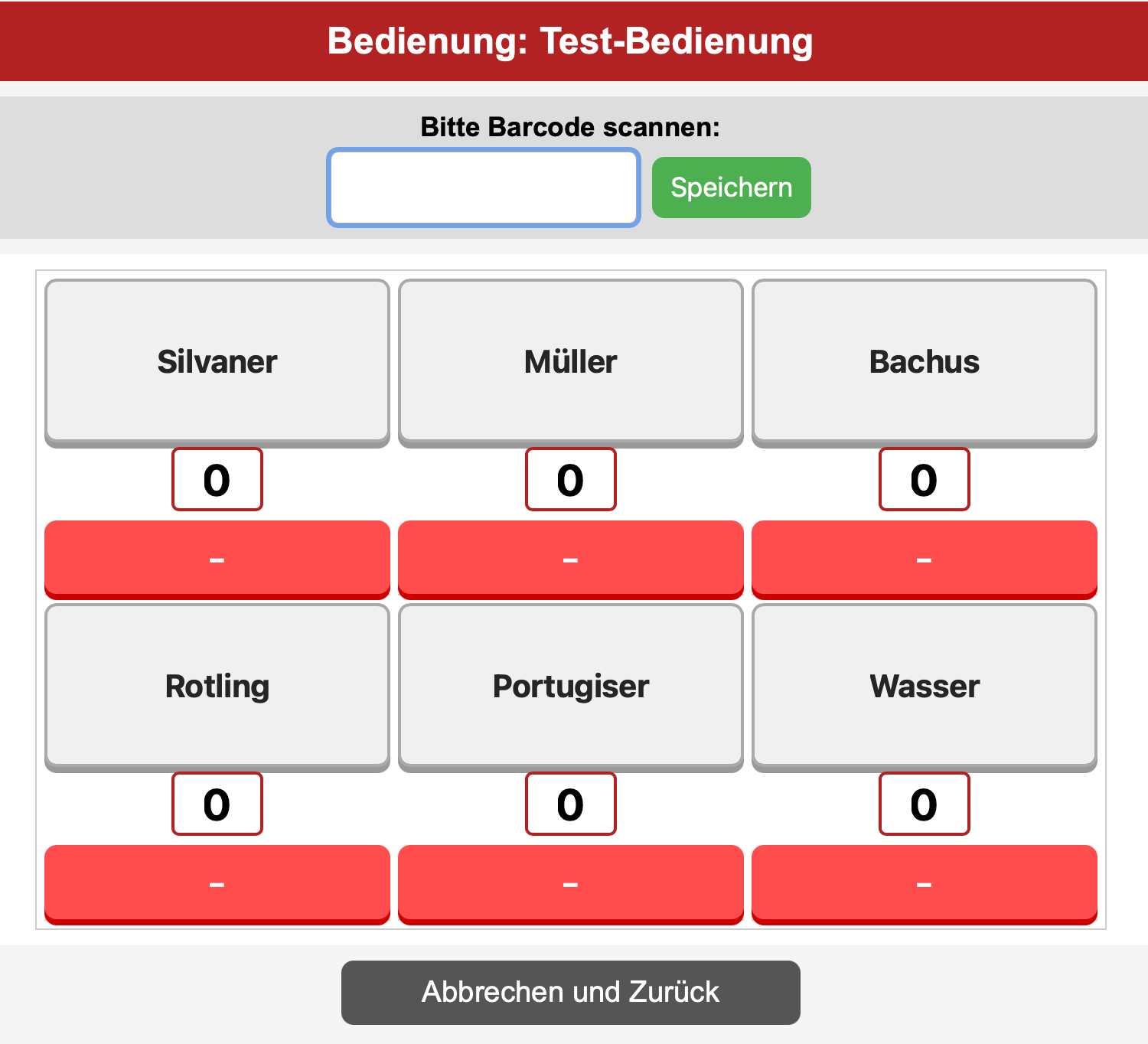Select the Bachus wine button
Image resolution: width=1148 pixels, height=1044 pixels.
coord(925,361)
